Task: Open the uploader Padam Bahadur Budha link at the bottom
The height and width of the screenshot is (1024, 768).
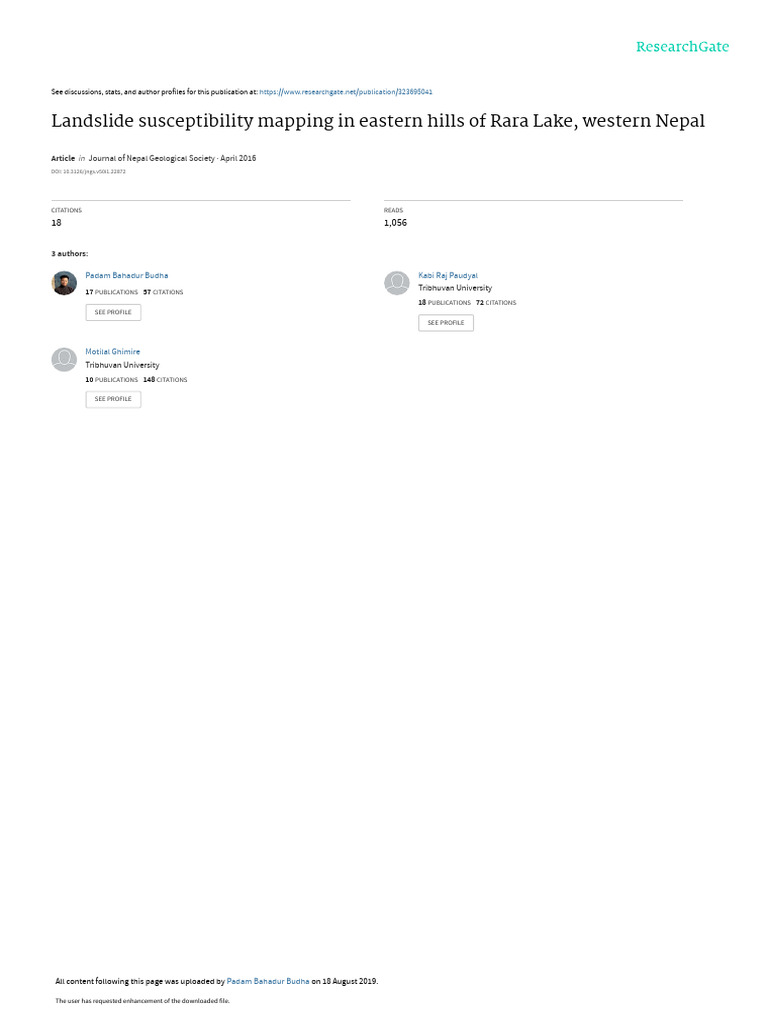Action: [x=268, y=981]
